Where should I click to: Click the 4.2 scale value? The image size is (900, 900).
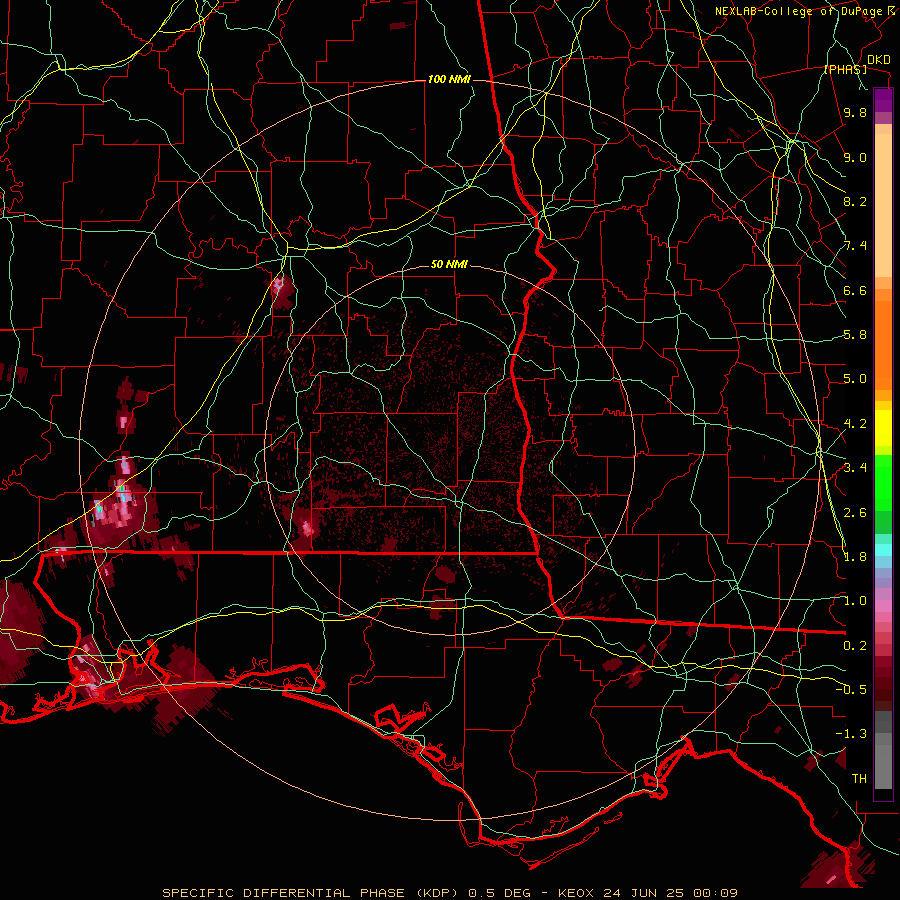[855, 424]
